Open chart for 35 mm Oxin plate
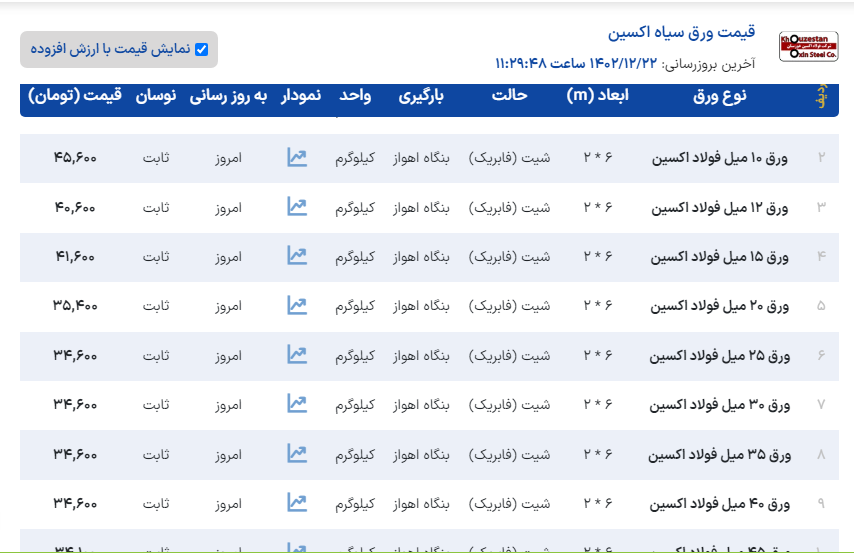 [296, 453]
